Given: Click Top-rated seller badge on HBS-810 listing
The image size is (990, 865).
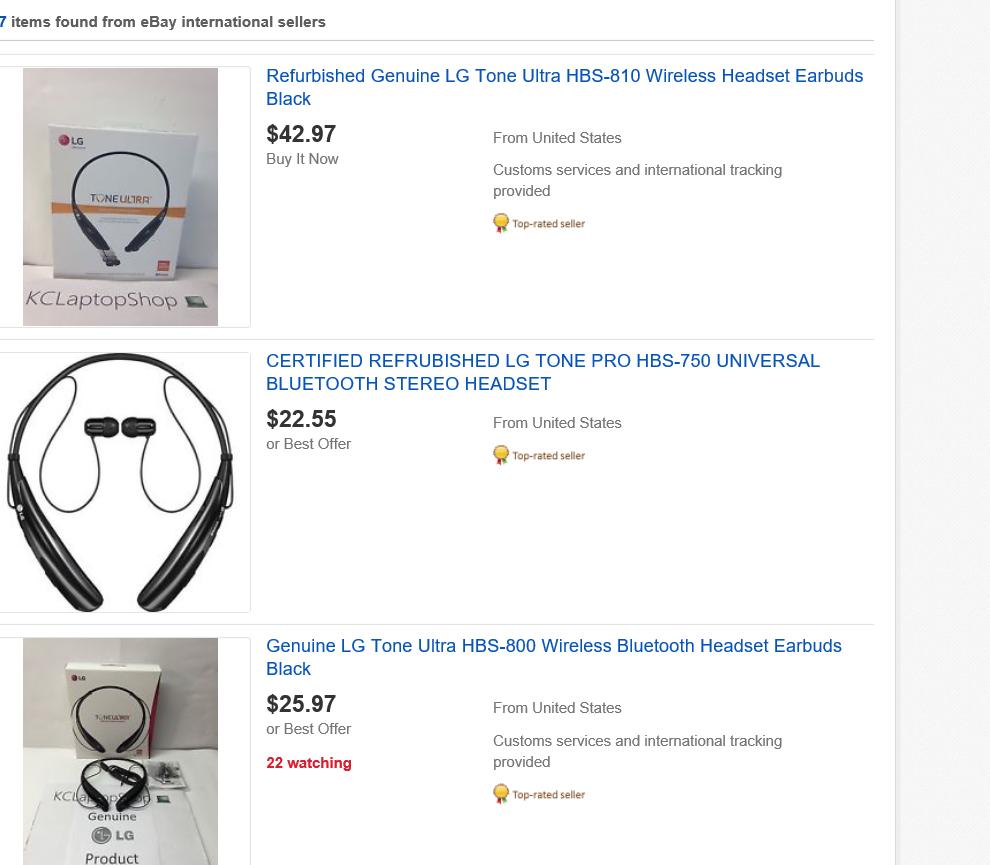Looking at the screenshot, I should tap(539, 223).
